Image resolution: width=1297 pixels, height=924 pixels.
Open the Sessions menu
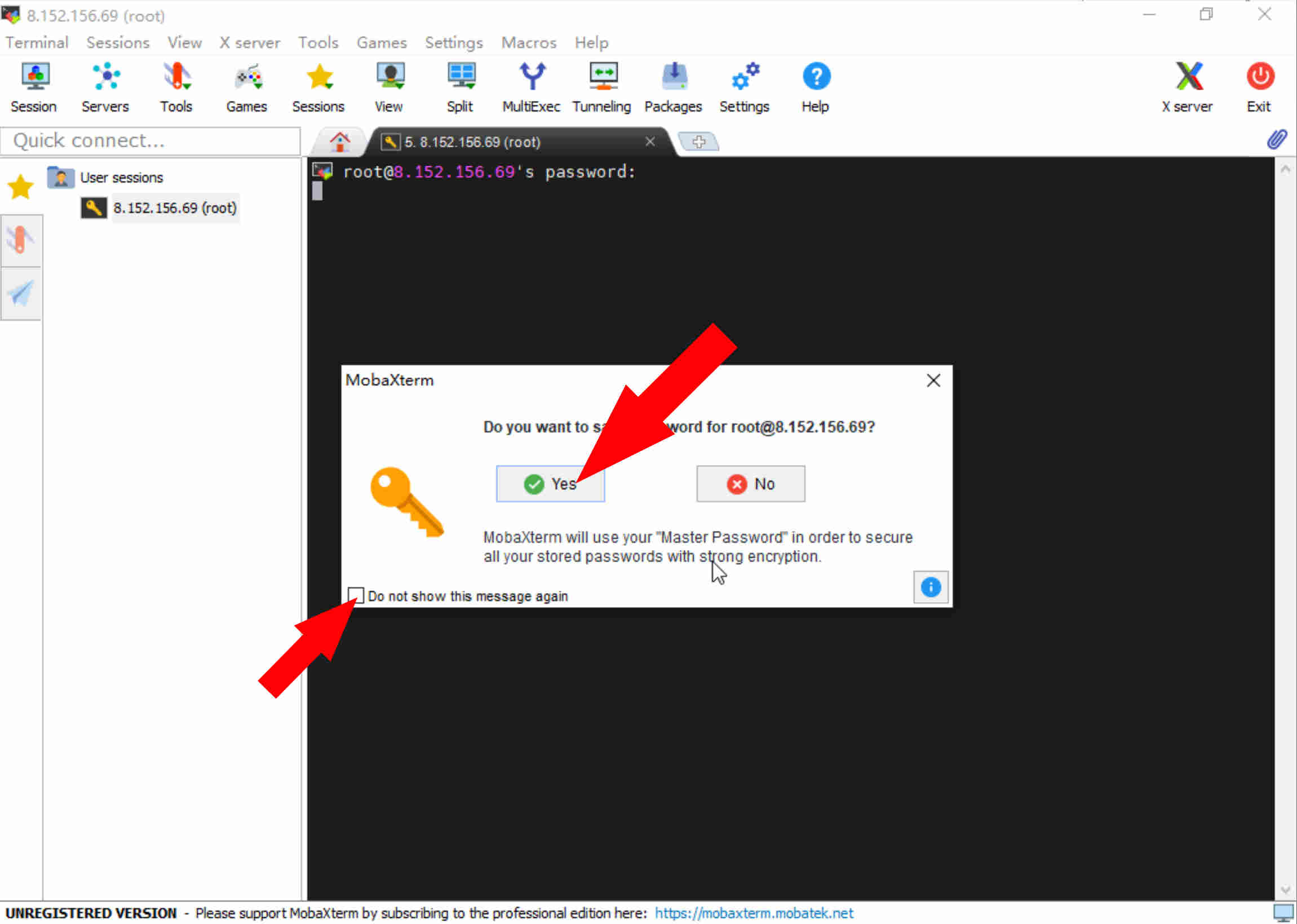pyautogui.click(x=118, y=43)
